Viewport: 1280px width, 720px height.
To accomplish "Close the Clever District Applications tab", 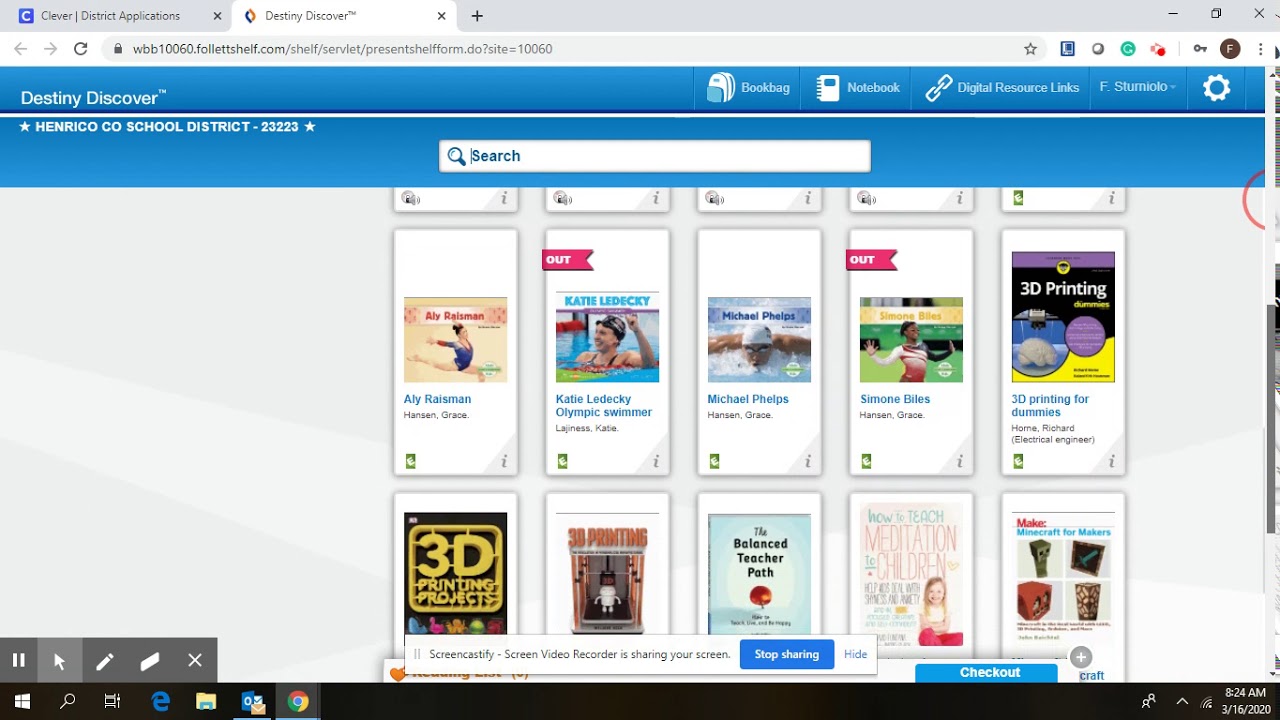I will click(217, 16).
